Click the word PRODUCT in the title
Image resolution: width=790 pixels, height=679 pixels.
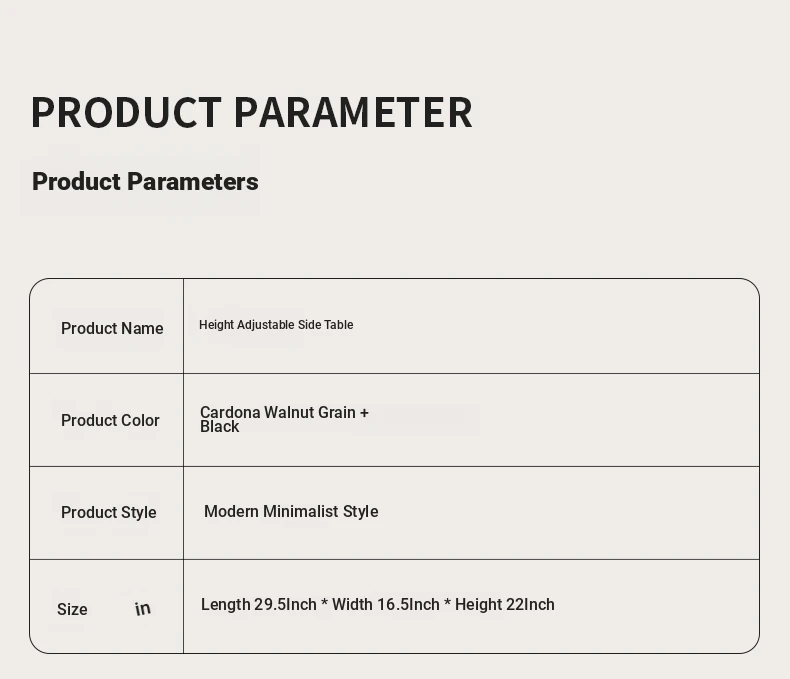[126, 112]
